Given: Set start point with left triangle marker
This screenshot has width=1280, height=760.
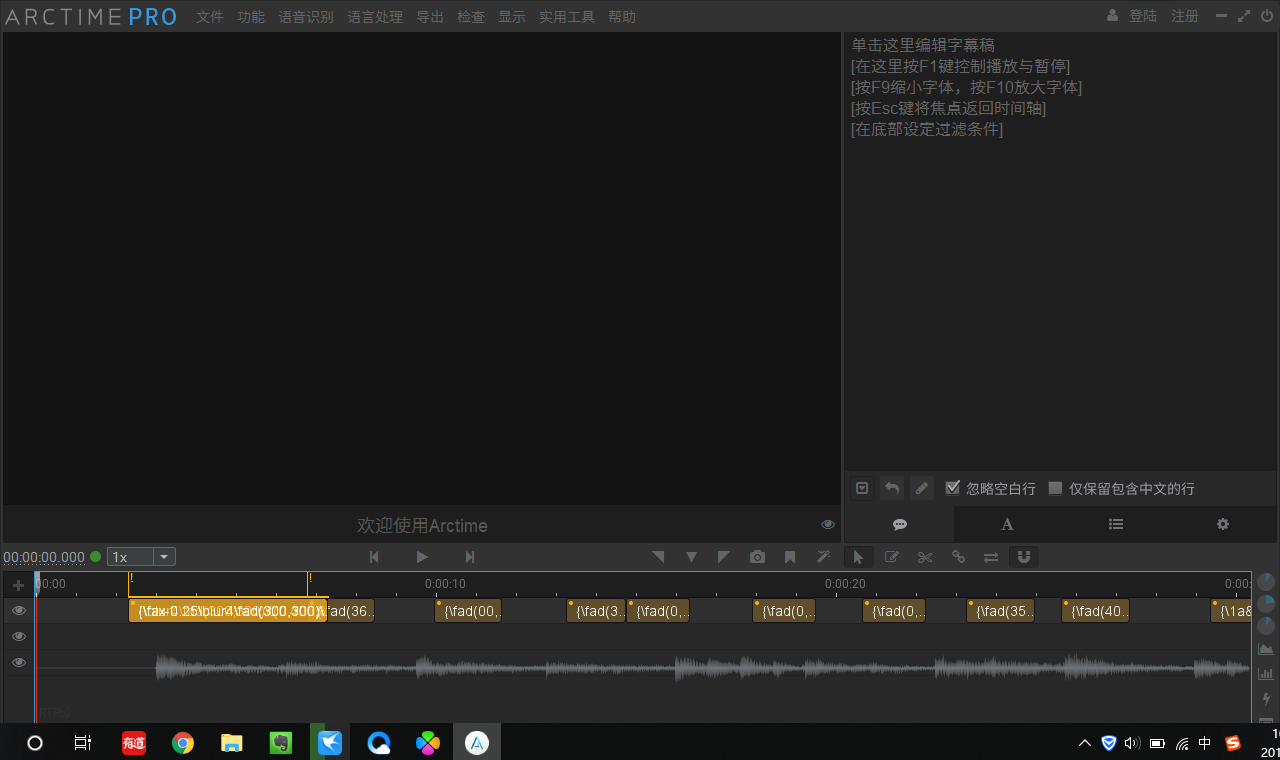Looking at the screenshot, I should point(658,557).
